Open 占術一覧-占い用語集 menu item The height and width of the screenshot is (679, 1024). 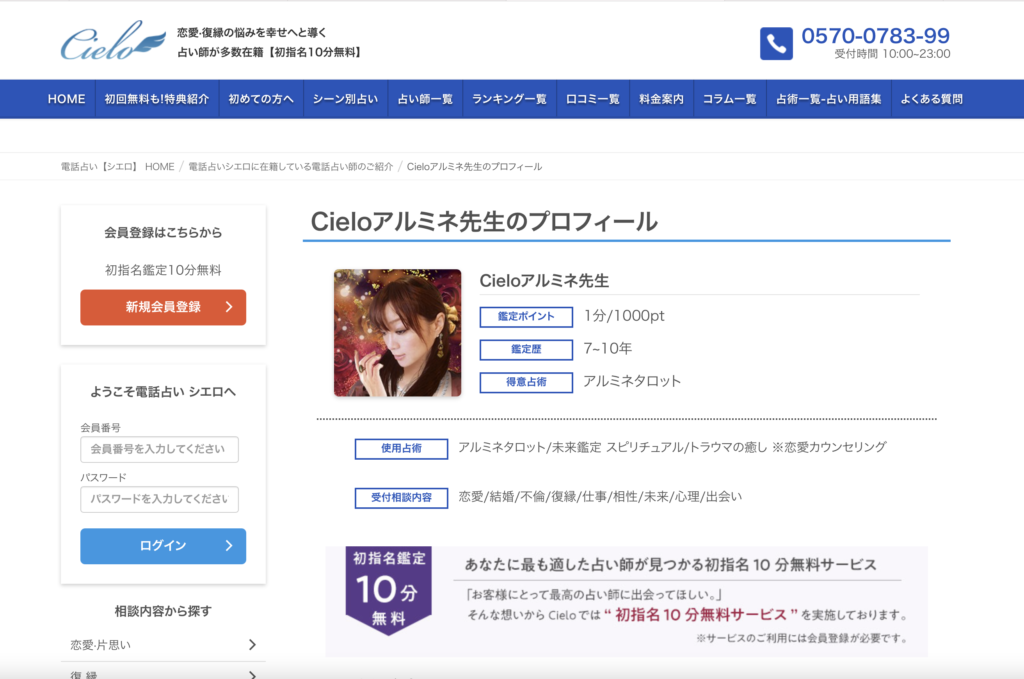point(829,99)
